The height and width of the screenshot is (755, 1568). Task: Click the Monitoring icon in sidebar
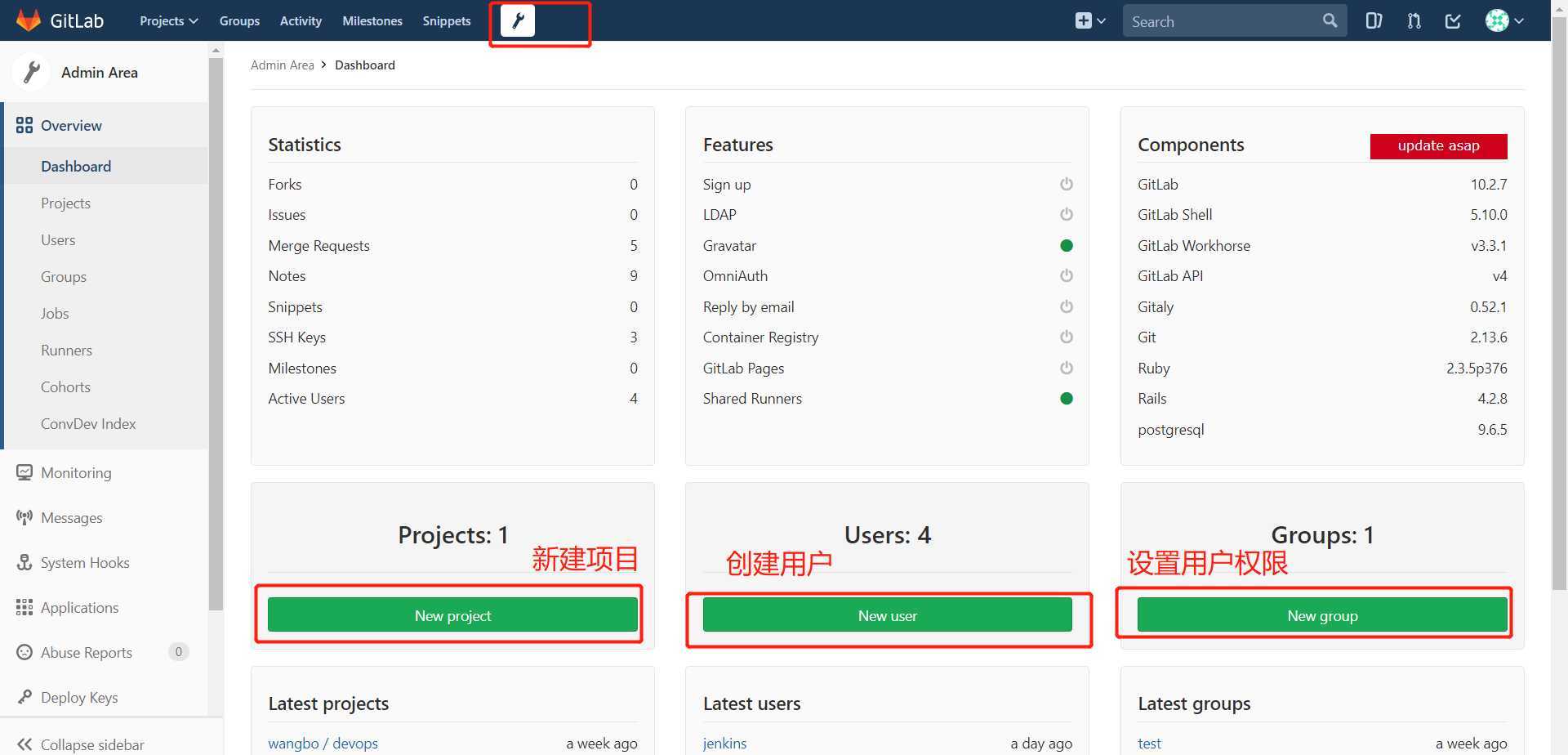(x=24, y=472)
